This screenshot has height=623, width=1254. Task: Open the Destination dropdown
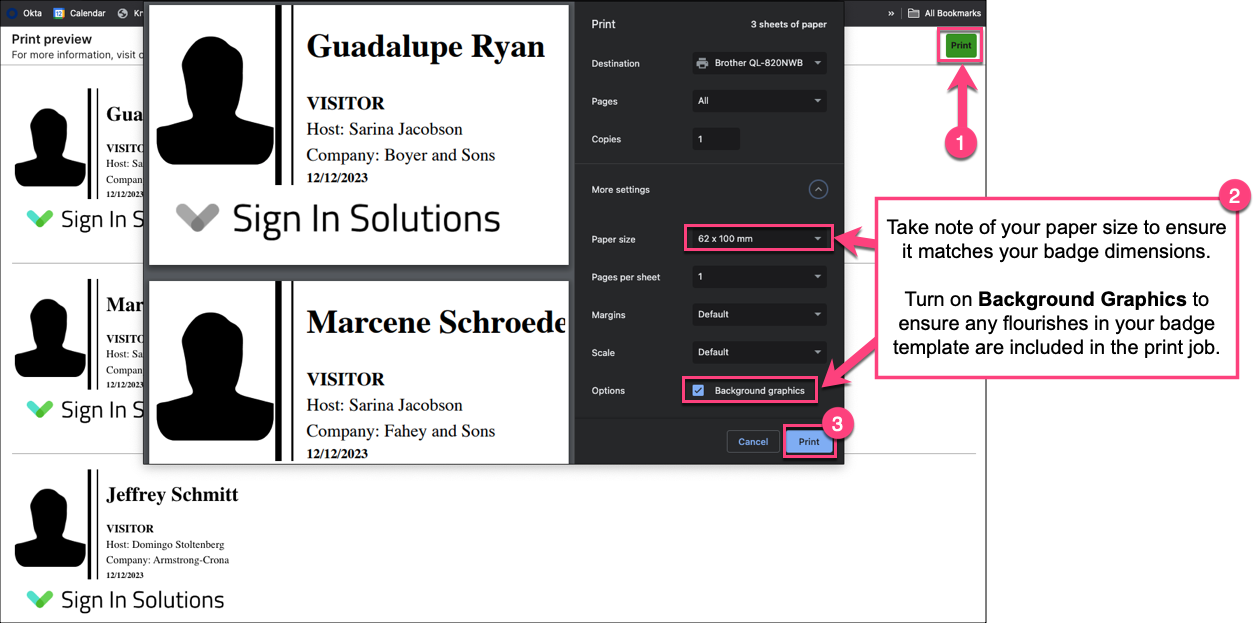[758, 63]
